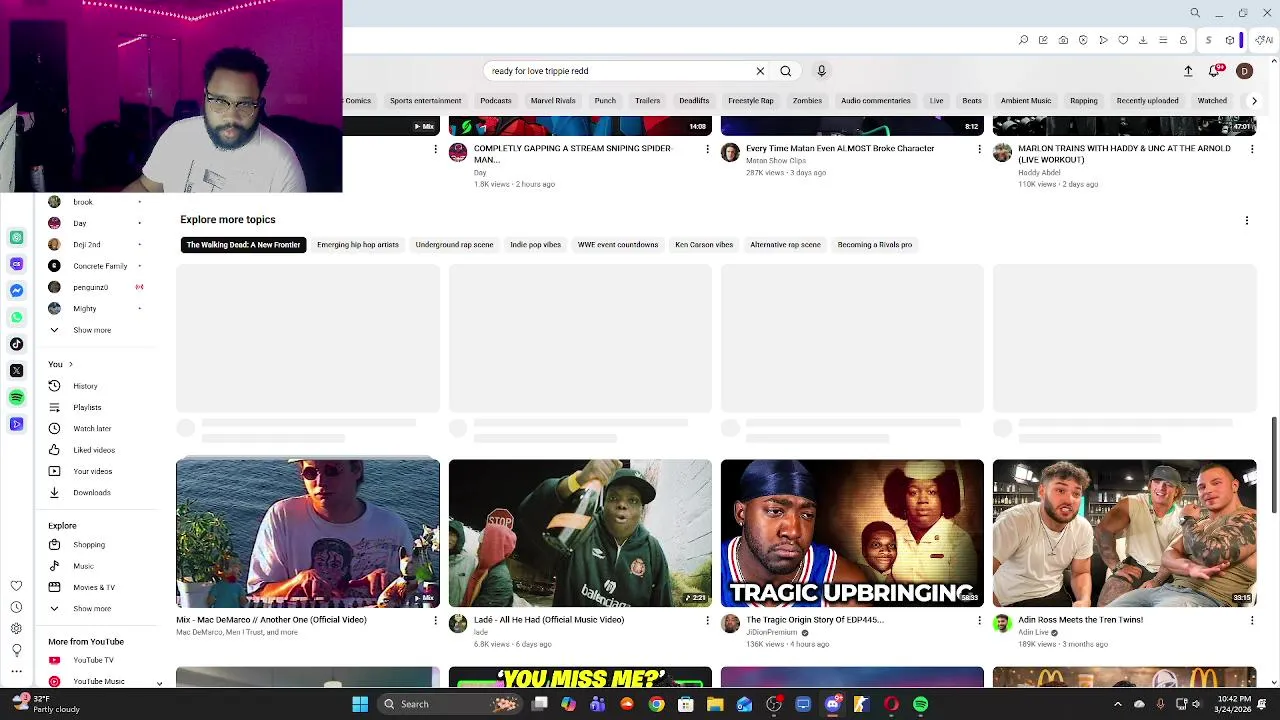Viewport: 1280px width, 720px height.
Task: Expand the You section chevron
Action: click(x=70, y=364)
